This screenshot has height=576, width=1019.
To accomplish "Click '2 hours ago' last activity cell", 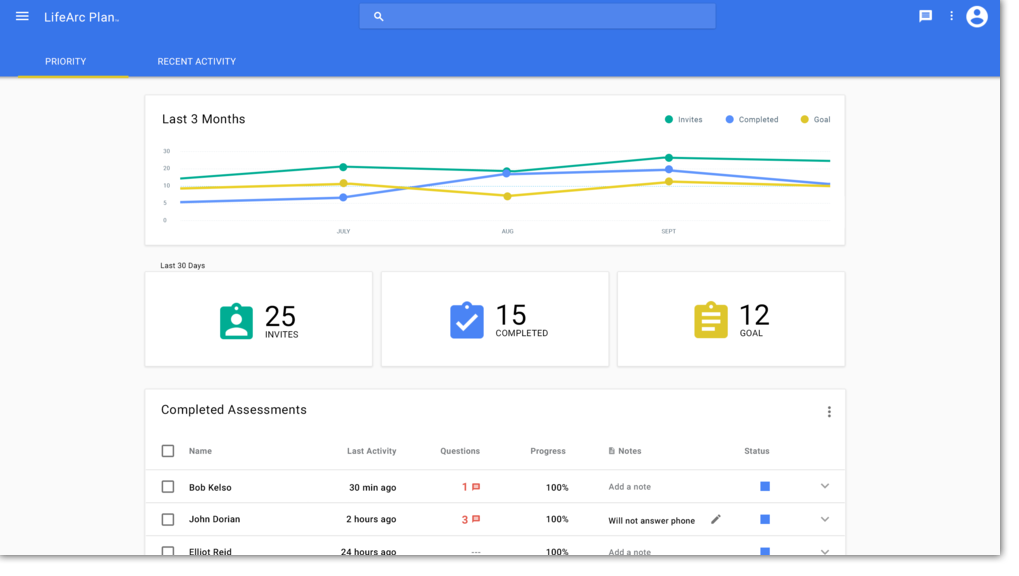I will 371,519.
